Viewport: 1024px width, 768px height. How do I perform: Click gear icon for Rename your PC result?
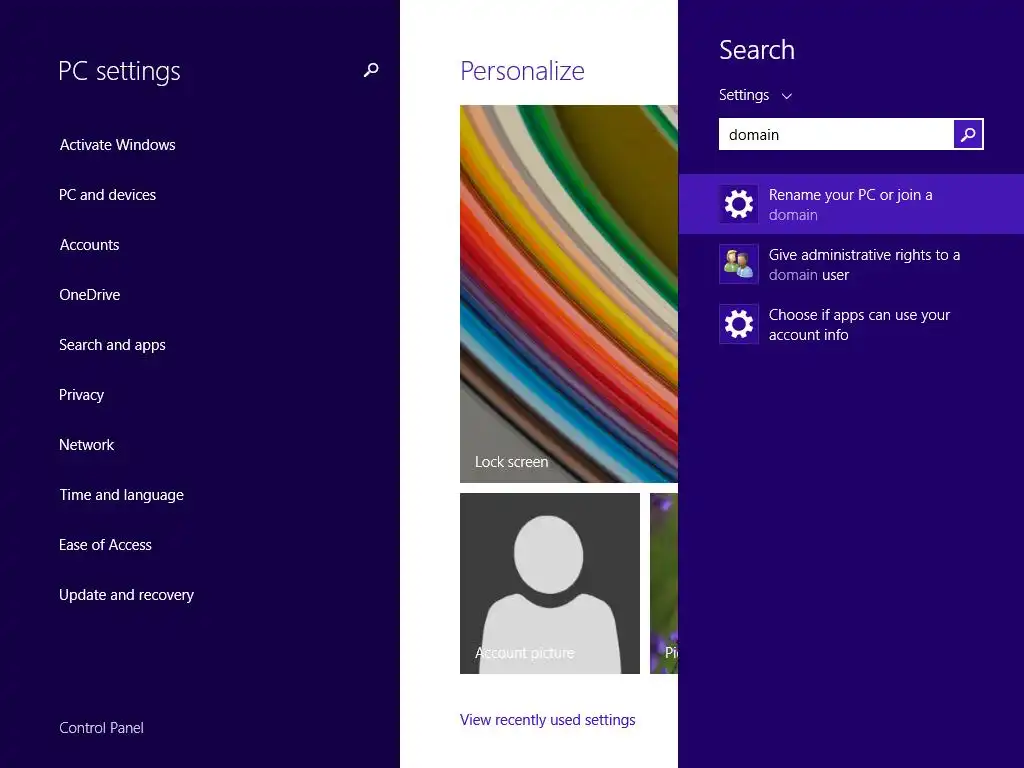(739, 204)
